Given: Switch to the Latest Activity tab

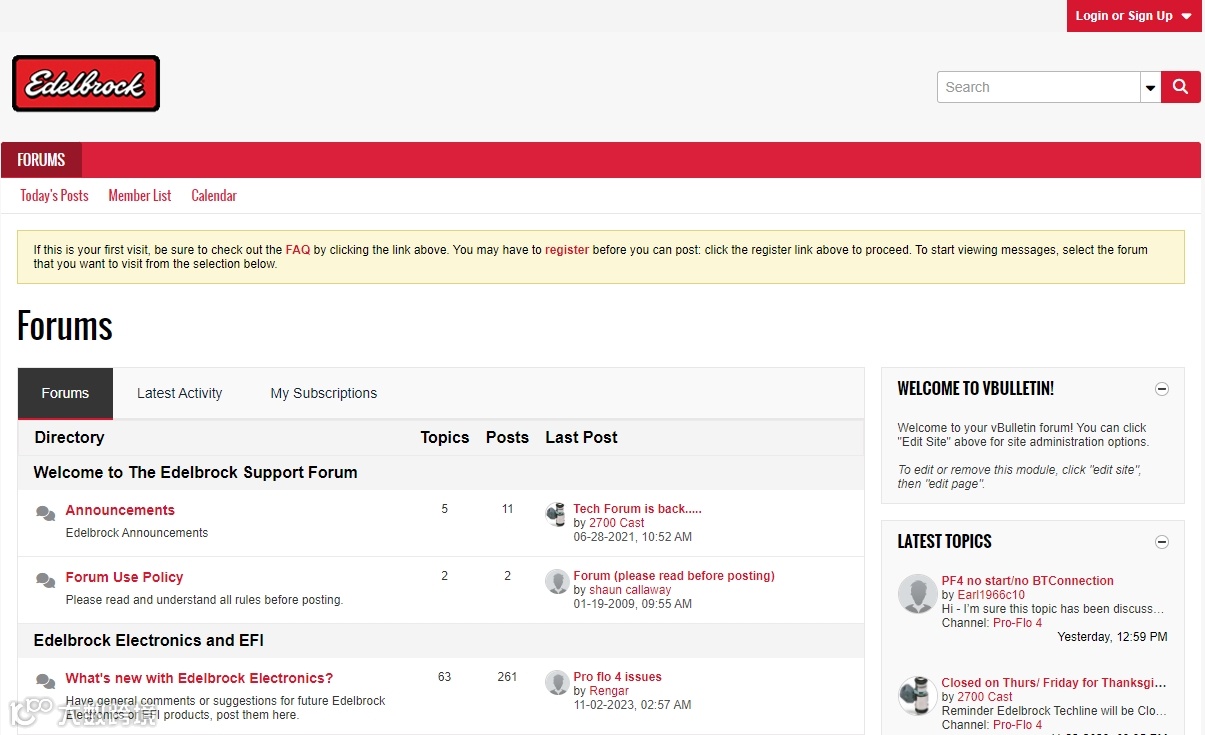Looking at the screenshot, I should [x=180, y=393].
